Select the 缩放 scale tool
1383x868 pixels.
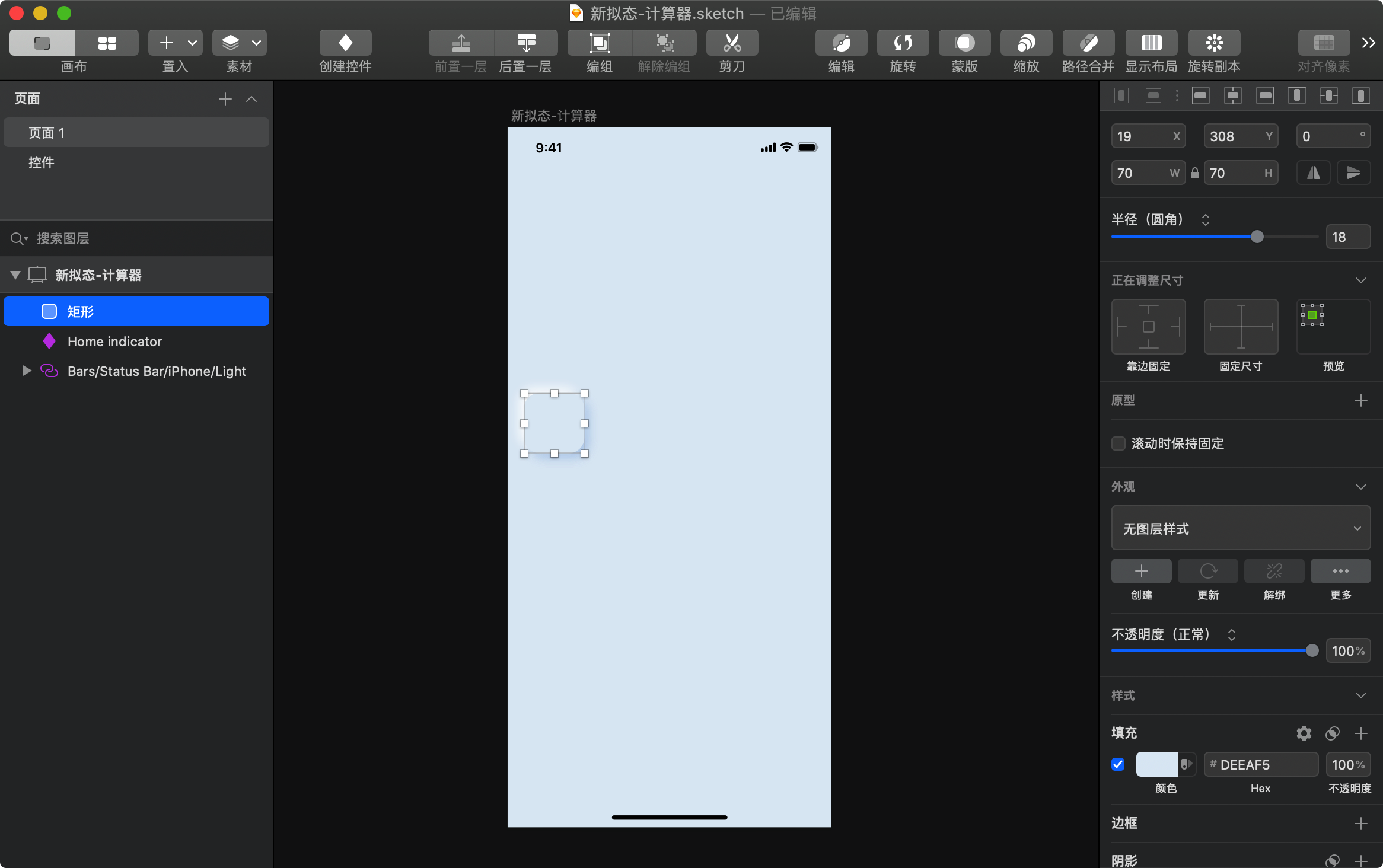click(x=1027, y=43)
